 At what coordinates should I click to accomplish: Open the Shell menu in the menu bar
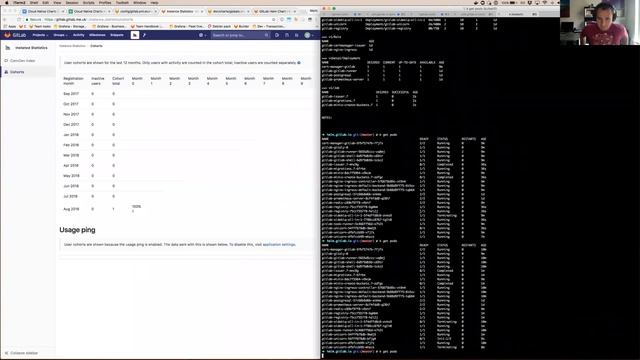34,2
